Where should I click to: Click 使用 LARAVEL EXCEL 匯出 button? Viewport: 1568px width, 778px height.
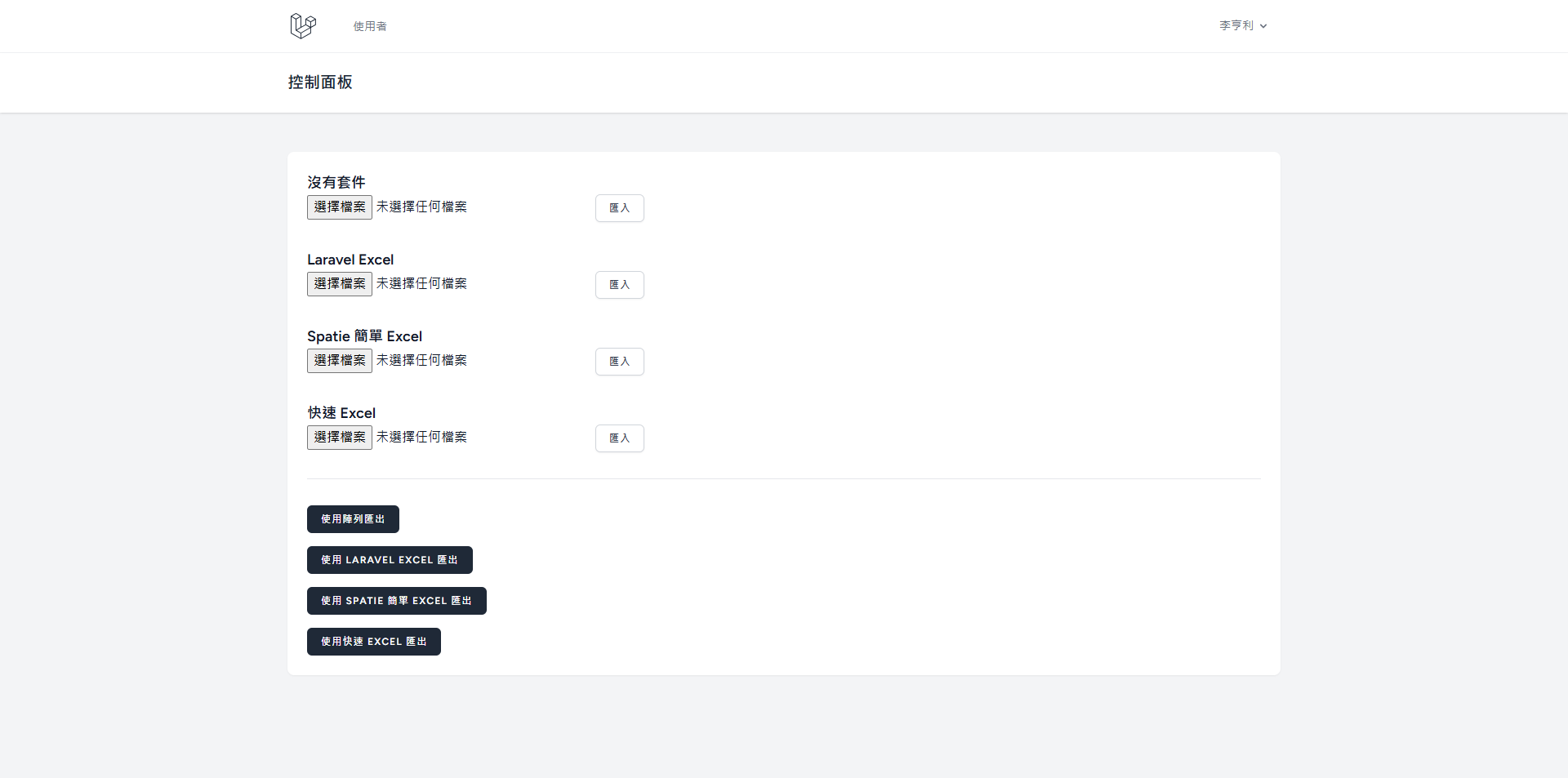pos(390,560)
